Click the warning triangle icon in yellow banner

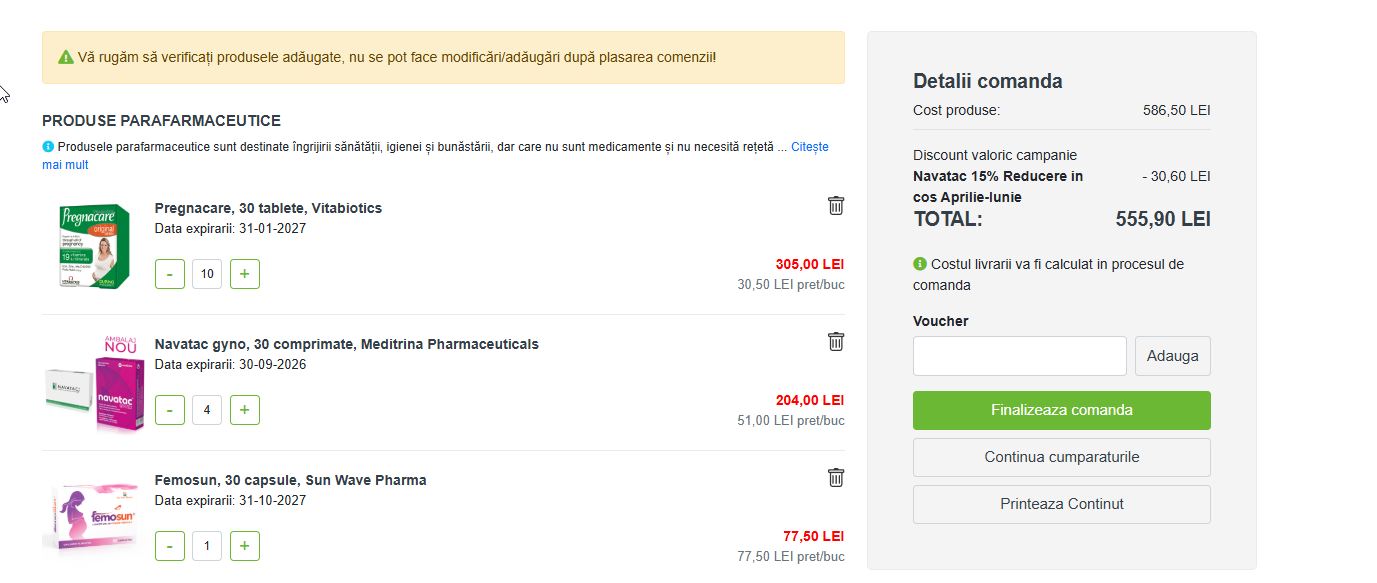66,57
